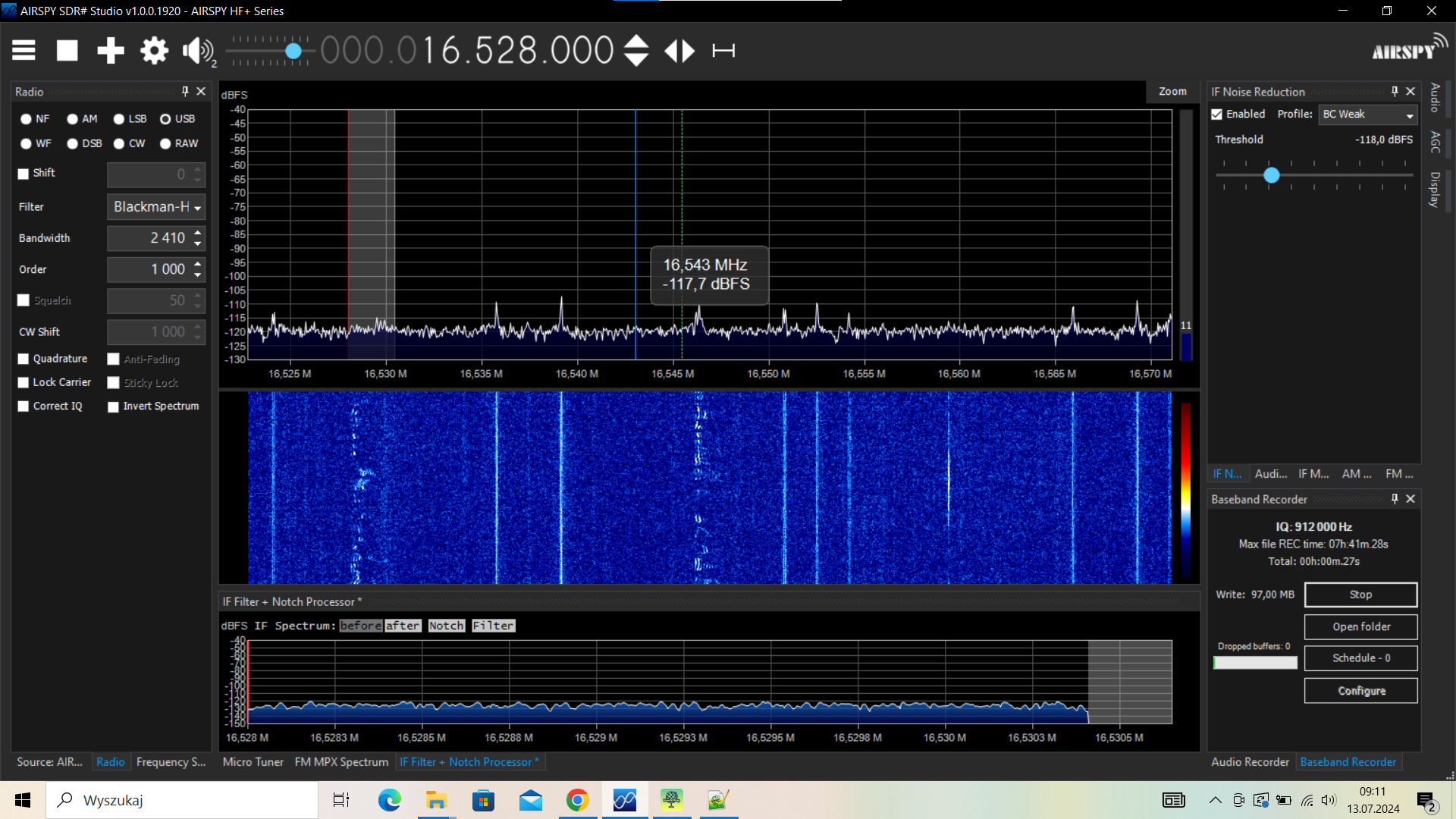Adjust the volume slider knob

[x=293, y=51]
